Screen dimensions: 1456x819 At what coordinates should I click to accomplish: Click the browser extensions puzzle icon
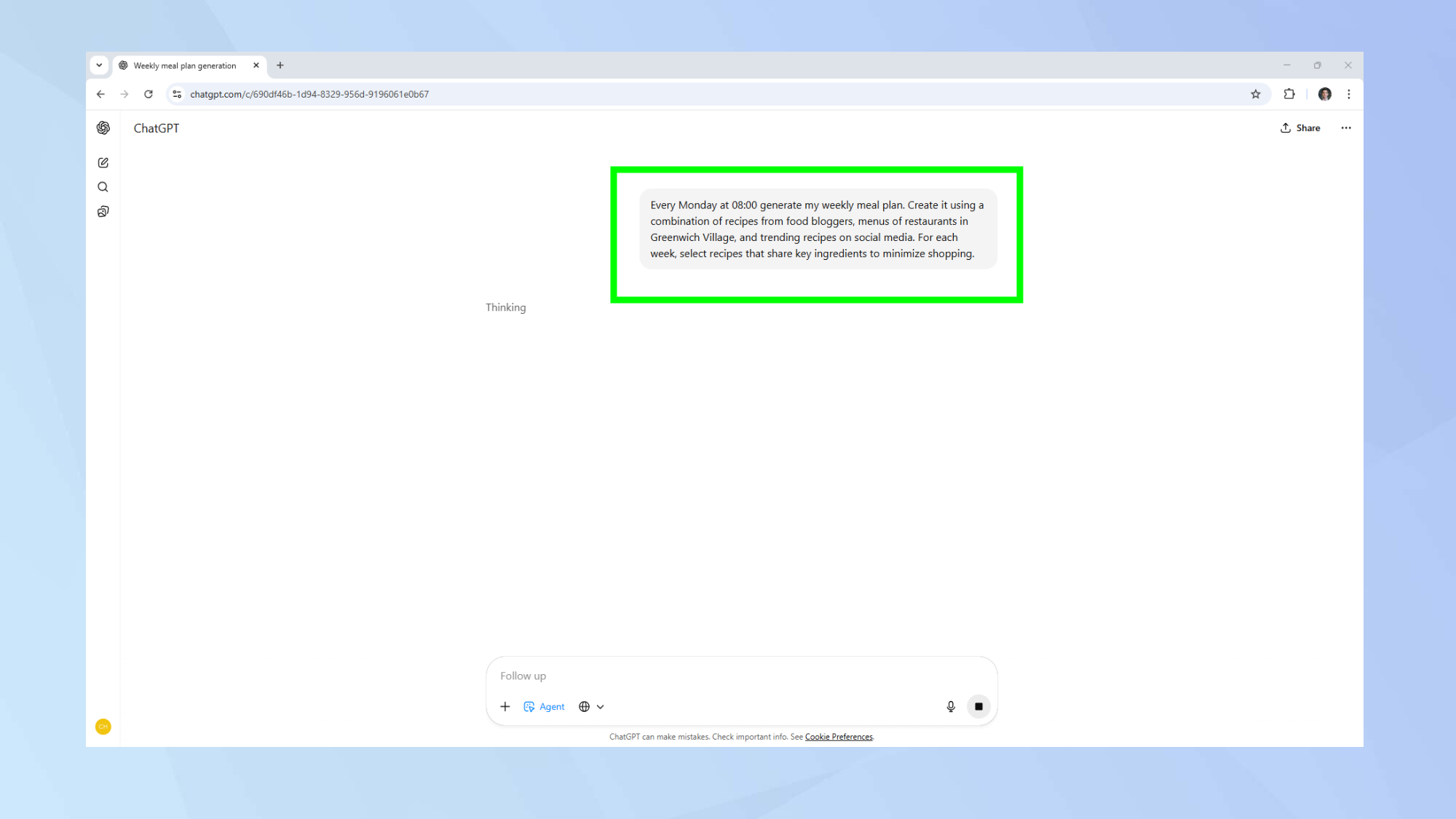[1289, 94]
